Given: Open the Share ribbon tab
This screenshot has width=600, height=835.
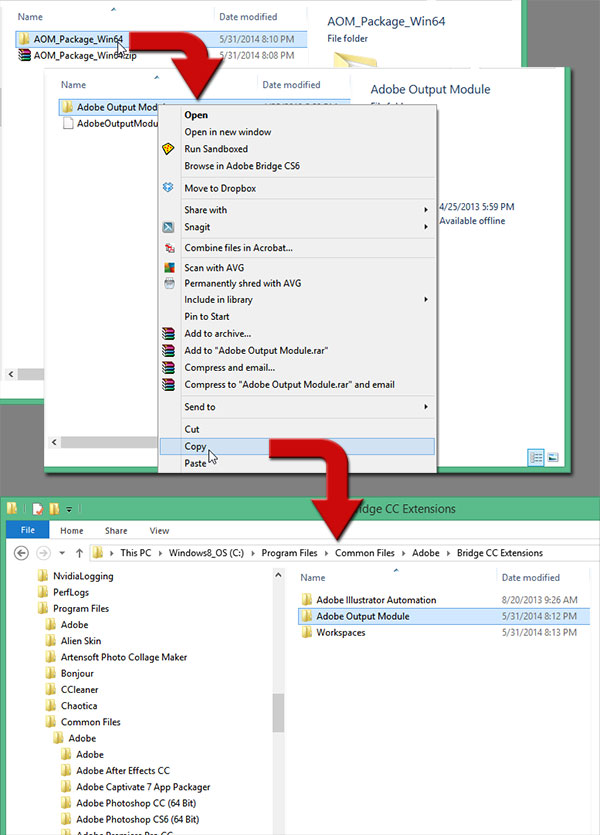Looking at the screenshot, I should (116, 531).
